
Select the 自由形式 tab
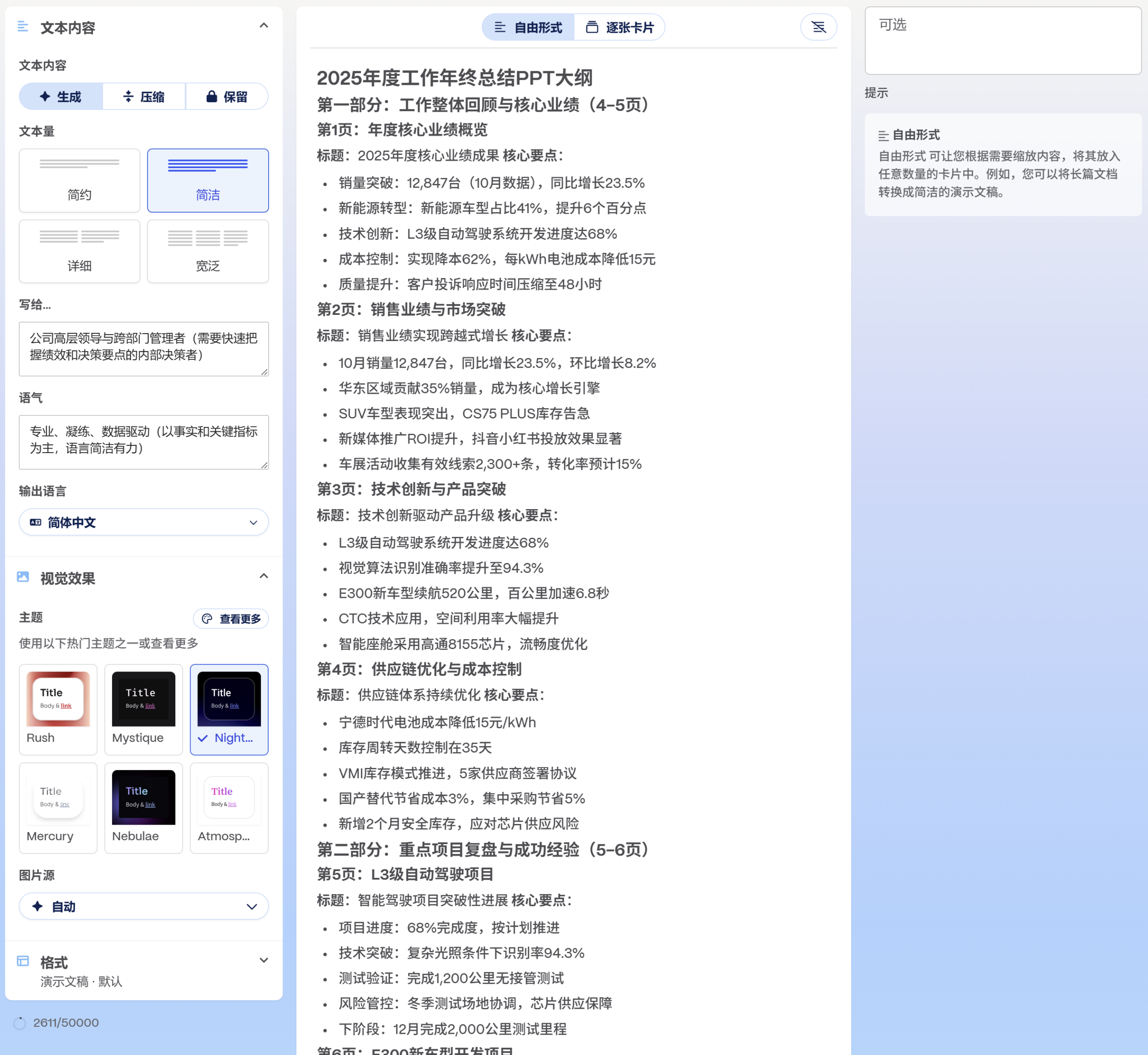pyautogui.click(x=527, y=27)
